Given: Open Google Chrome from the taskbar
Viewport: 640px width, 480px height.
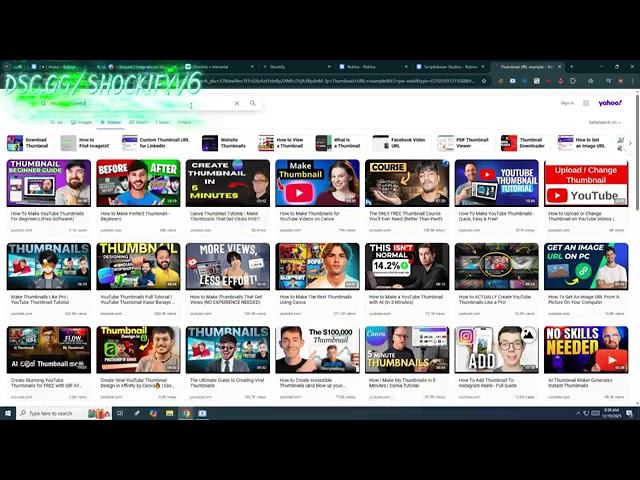Looking at the screenshot, I should coord(186,413).
